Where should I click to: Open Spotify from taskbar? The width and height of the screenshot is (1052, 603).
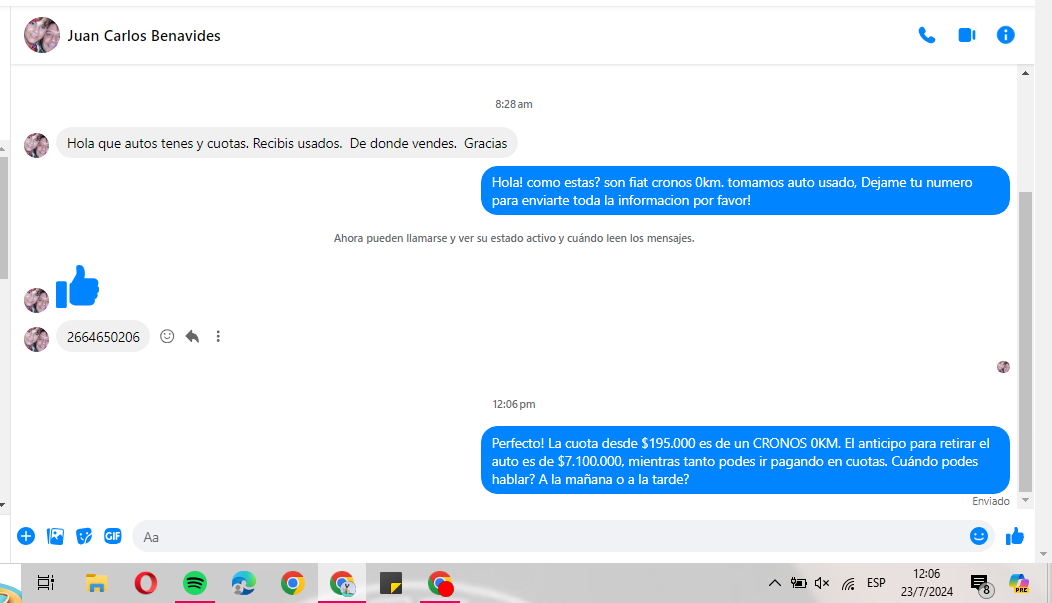coord(195,583)
